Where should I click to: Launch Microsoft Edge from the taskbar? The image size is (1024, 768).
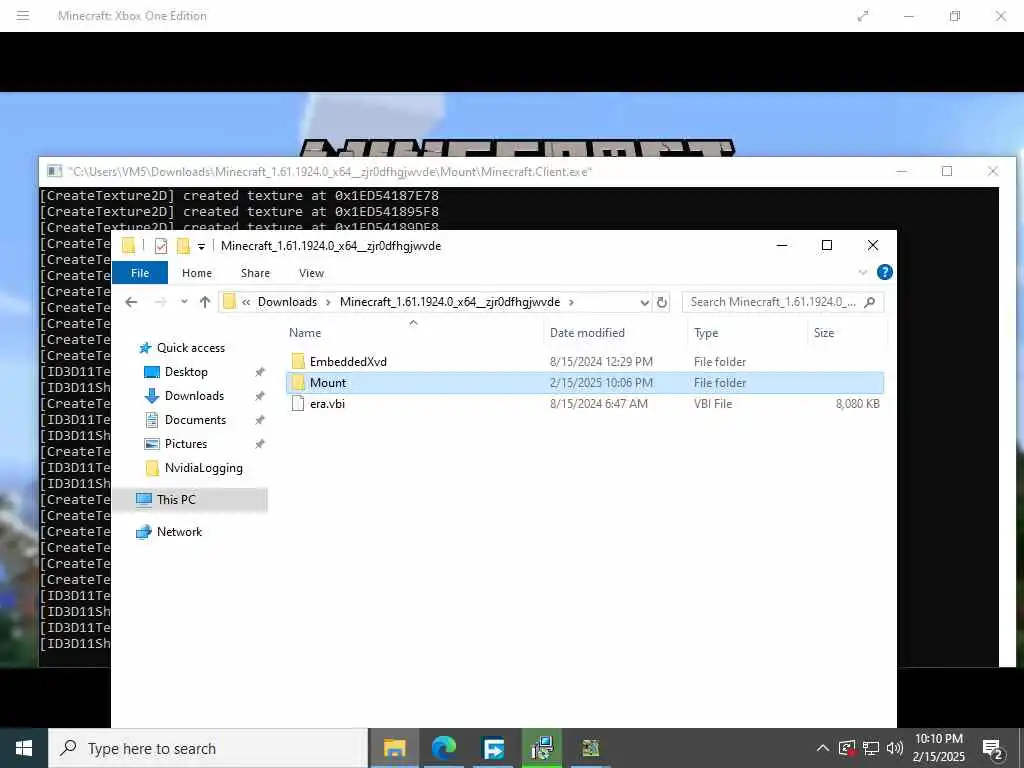tap(443, 748)
